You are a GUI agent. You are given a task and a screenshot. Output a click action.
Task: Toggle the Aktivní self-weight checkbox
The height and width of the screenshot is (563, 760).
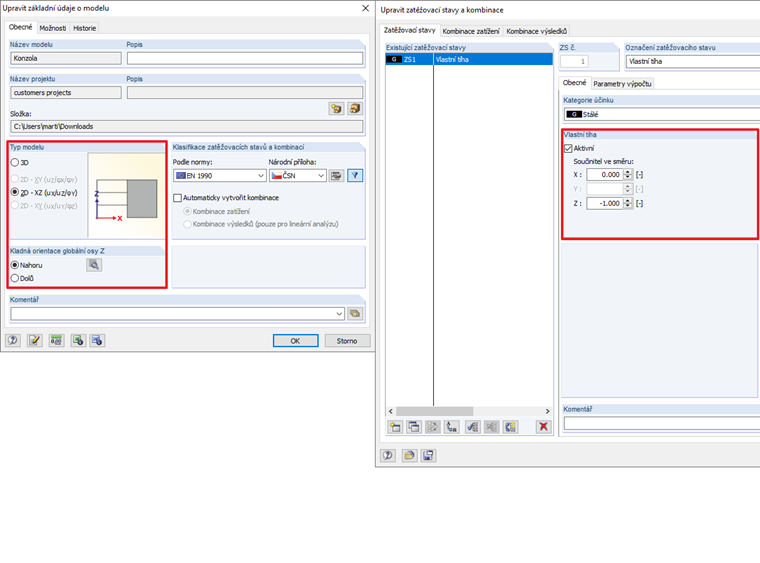click(568, 148)
